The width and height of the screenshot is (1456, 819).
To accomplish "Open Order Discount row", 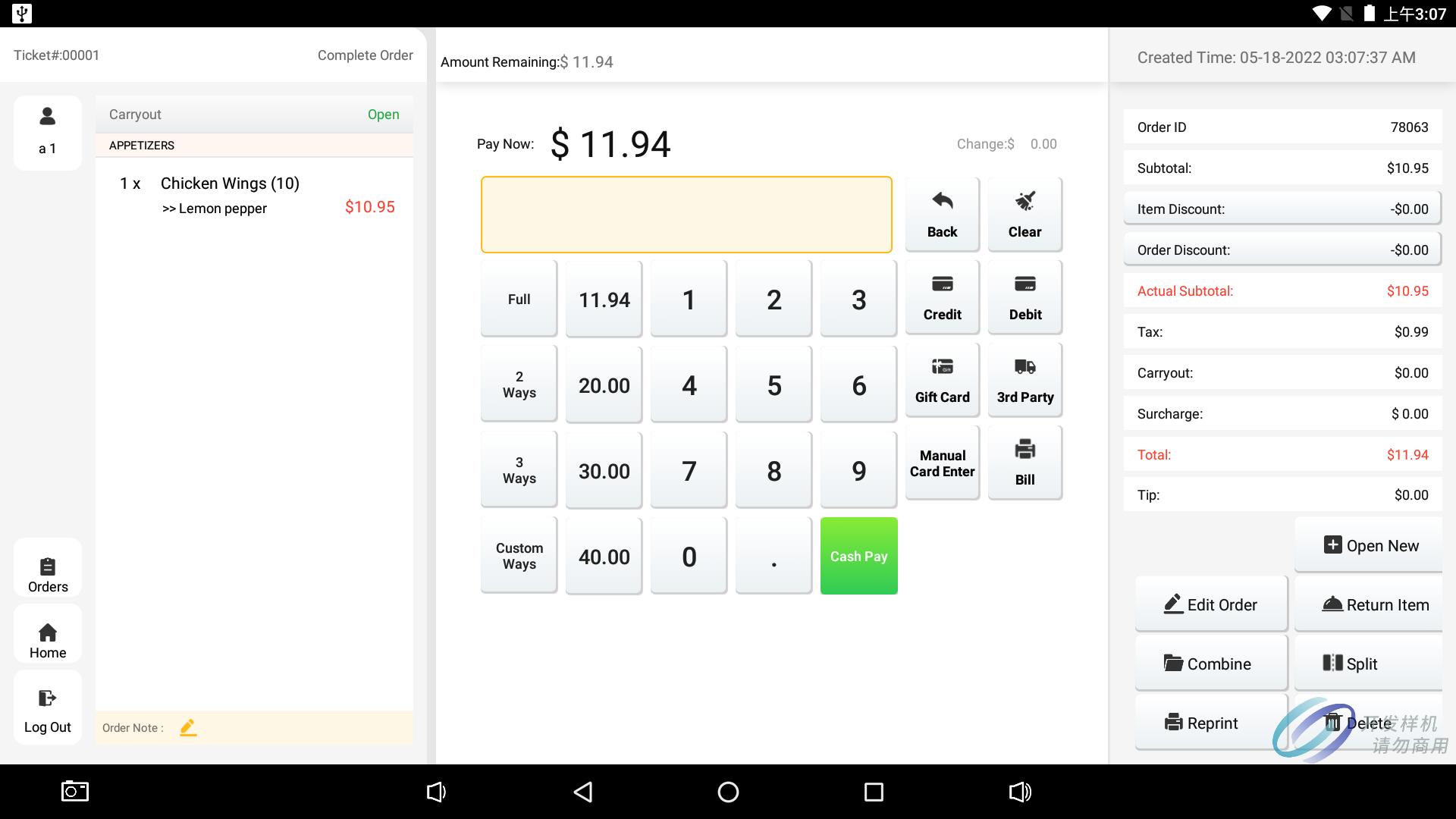I will [1282, 249].
